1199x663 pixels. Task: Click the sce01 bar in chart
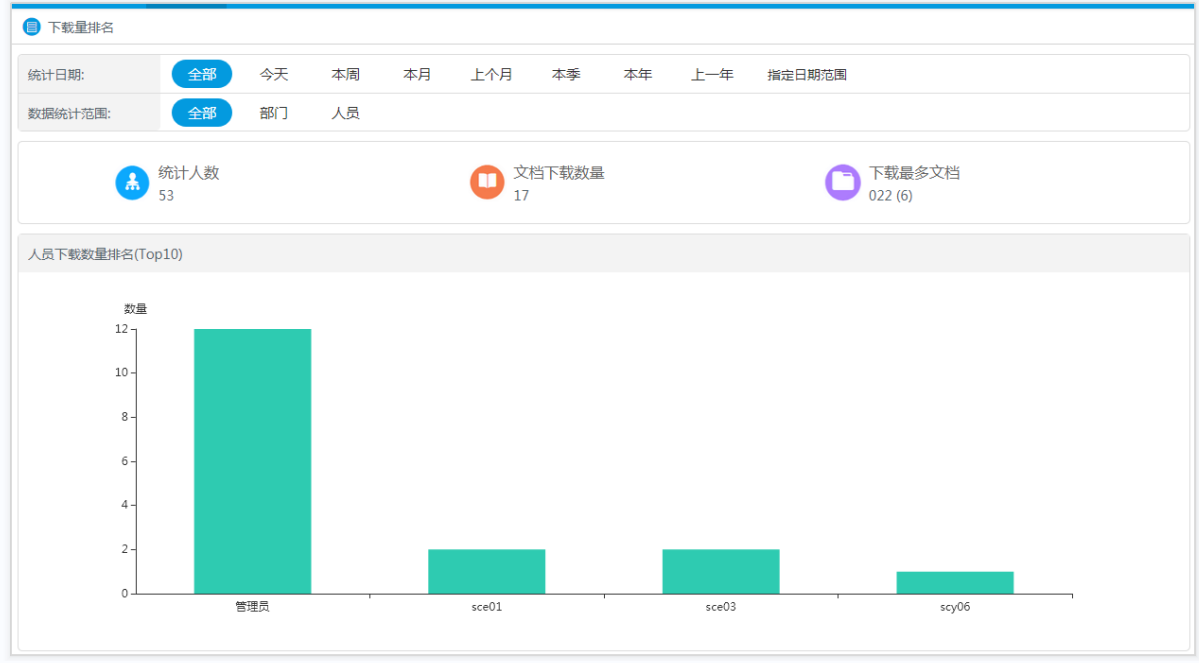tap(486, 571)
